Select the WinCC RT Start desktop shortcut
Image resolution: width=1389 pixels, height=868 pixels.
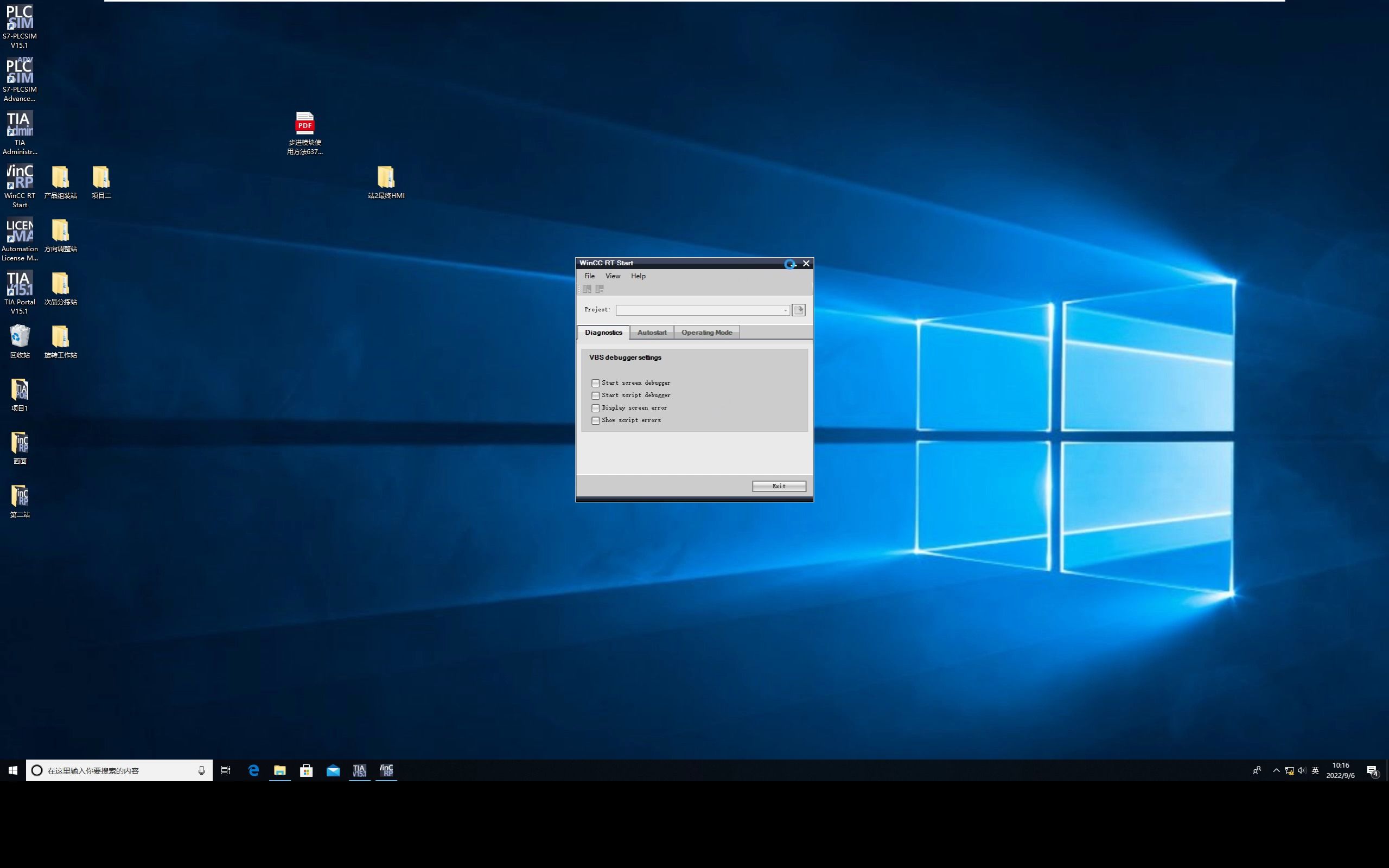pos(20,186)
